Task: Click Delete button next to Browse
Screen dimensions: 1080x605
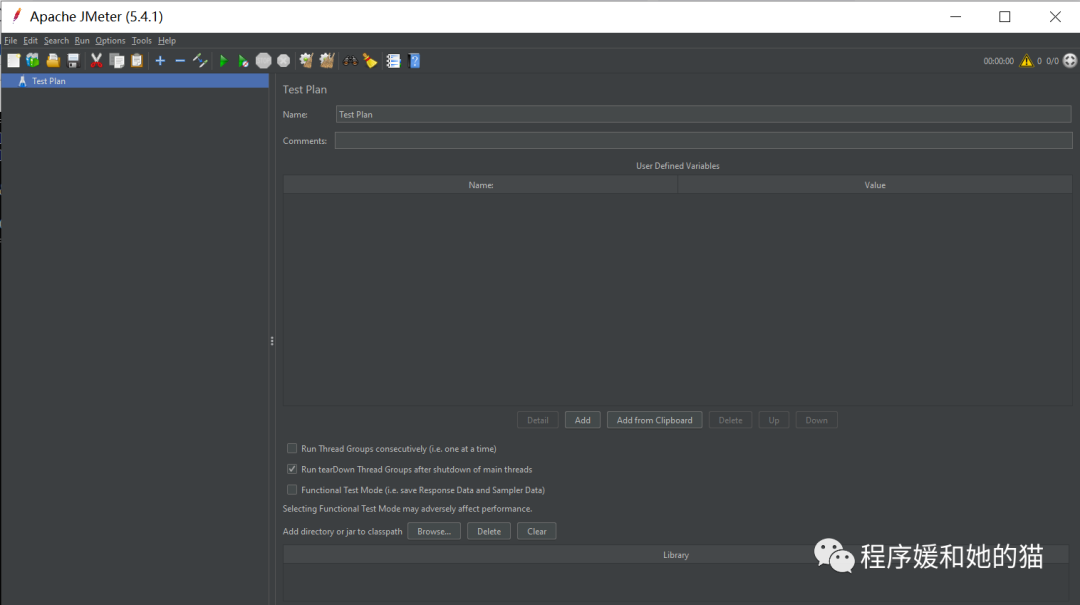Action: tap(489, 531)
